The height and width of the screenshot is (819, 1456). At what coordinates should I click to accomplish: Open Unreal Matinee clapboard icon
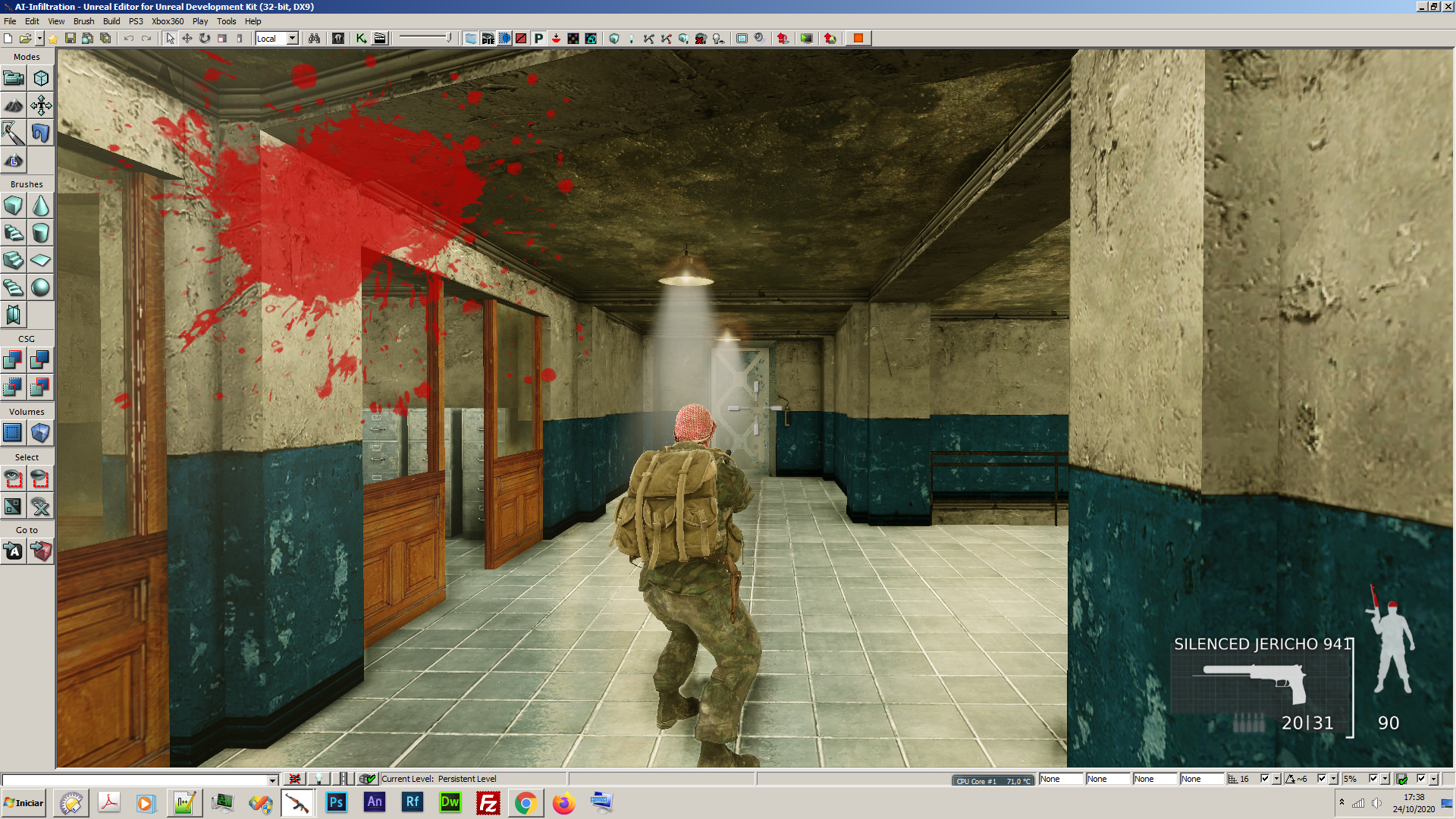[380, 38]
